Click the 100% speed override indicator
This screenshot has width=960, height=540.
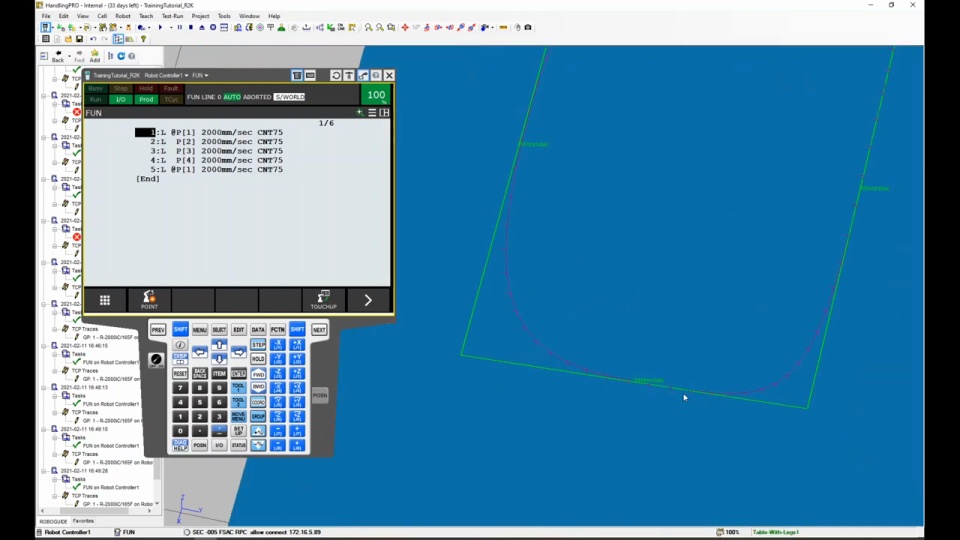(376, 96)
